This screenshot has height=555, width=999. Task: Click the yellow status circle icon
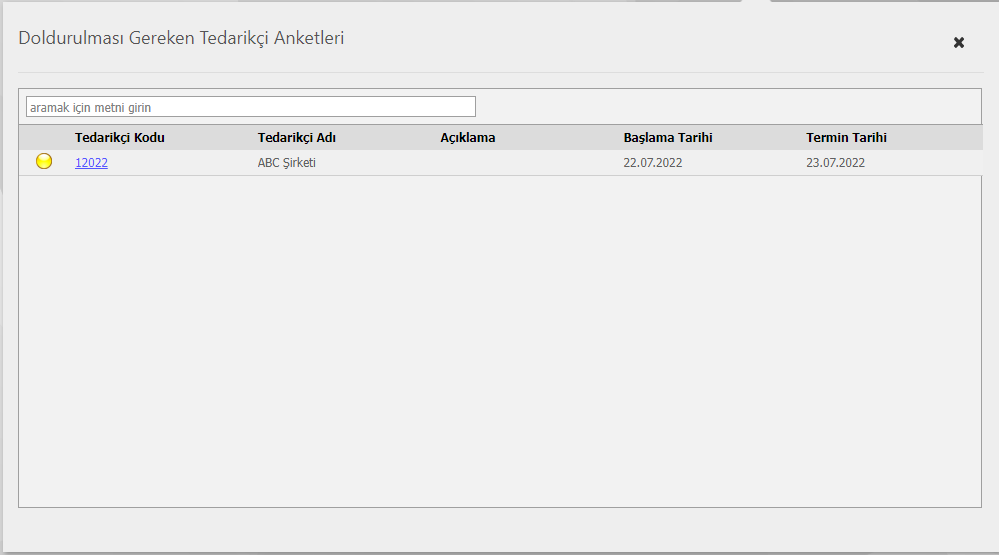44,162
